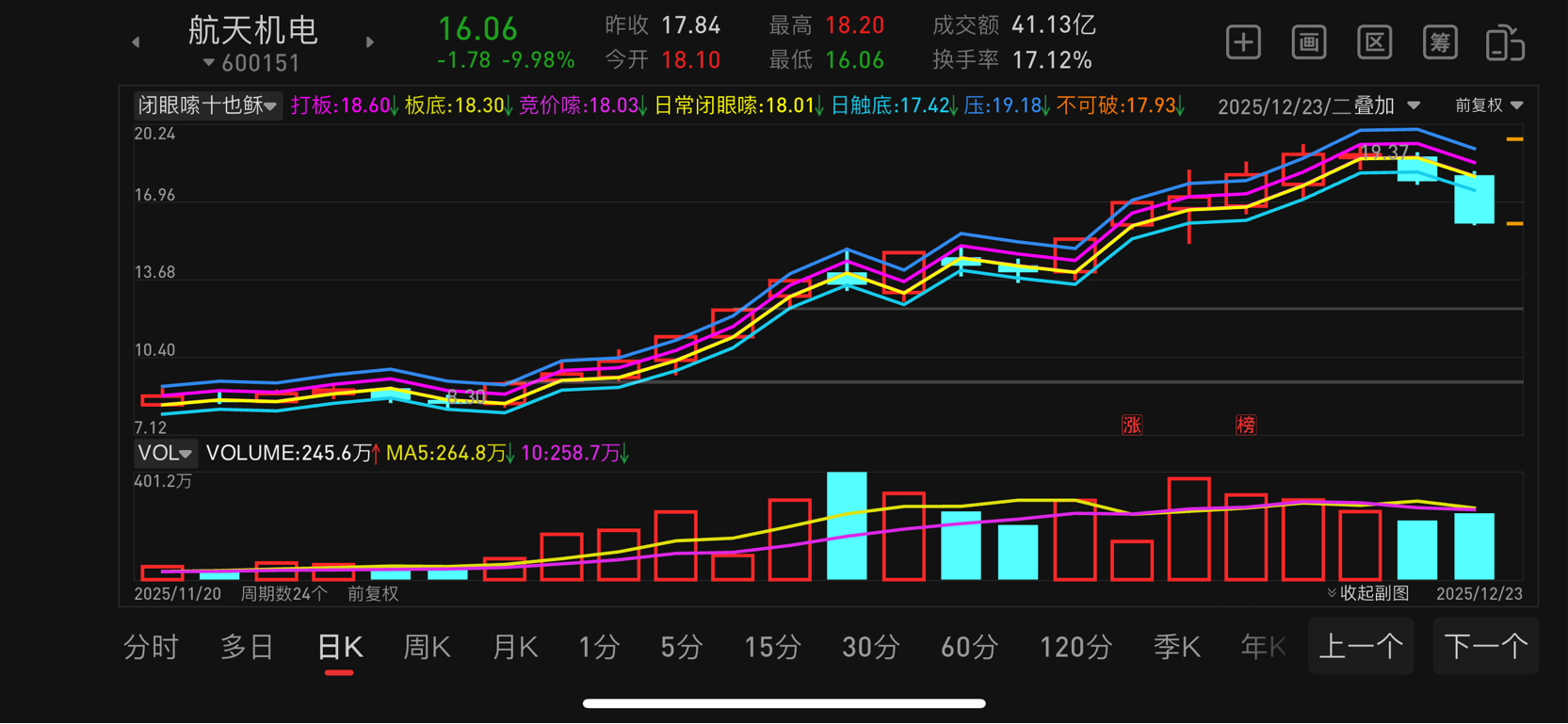Switch to 30分 period tab

click(870, 647)
